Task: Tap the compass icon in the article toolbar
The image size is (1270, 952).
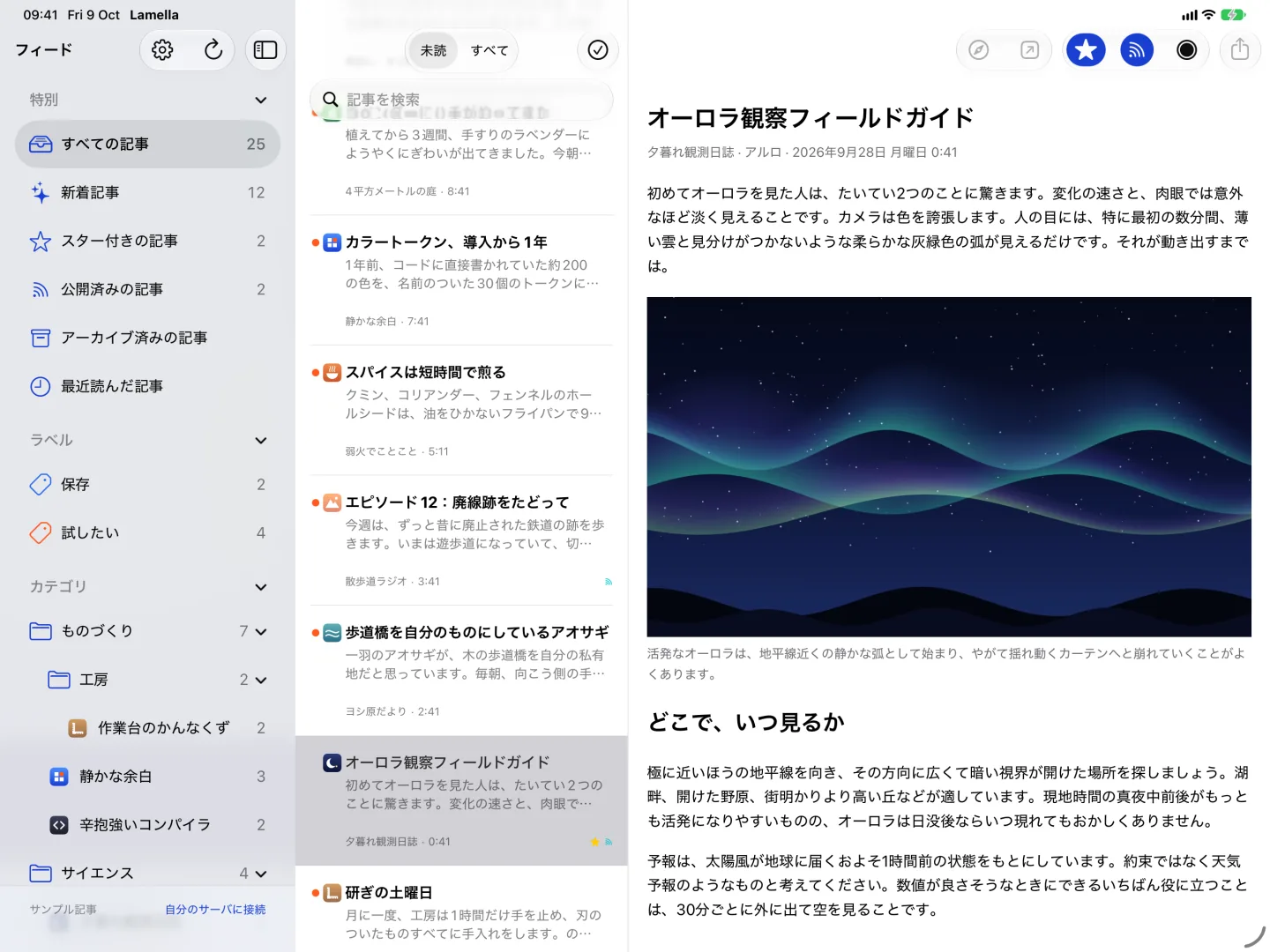Action: [x=979, y=50]
